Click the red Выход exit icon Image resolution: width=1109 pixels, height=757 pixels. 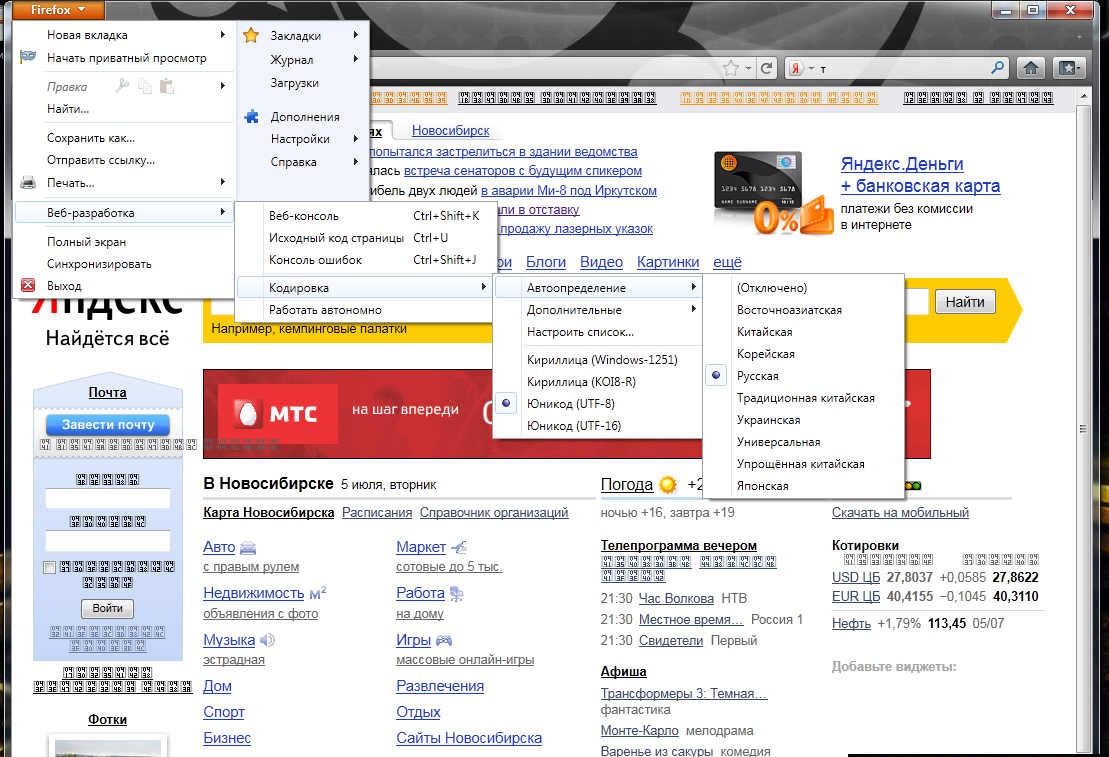click(29, 286)
